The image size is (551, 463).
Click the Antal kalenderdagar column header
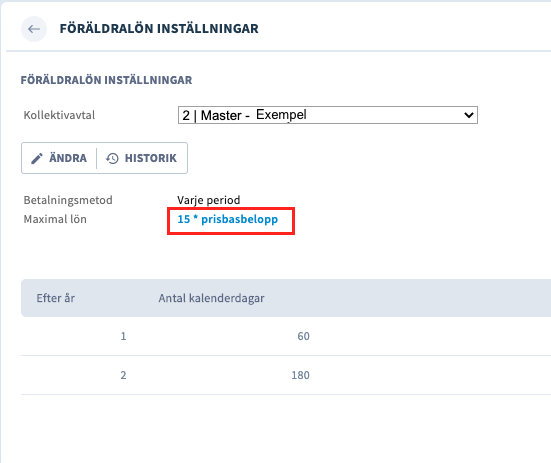(211, 298)
